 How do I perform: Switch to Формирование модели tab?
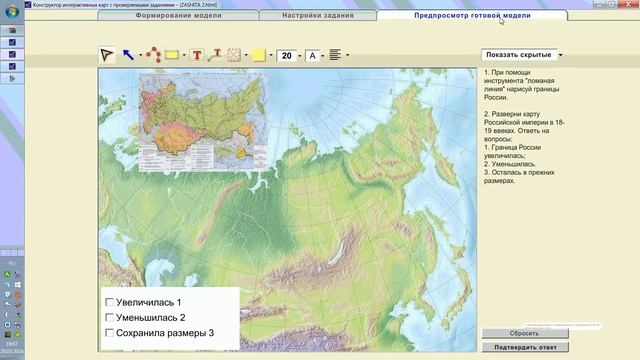[178, 16]
